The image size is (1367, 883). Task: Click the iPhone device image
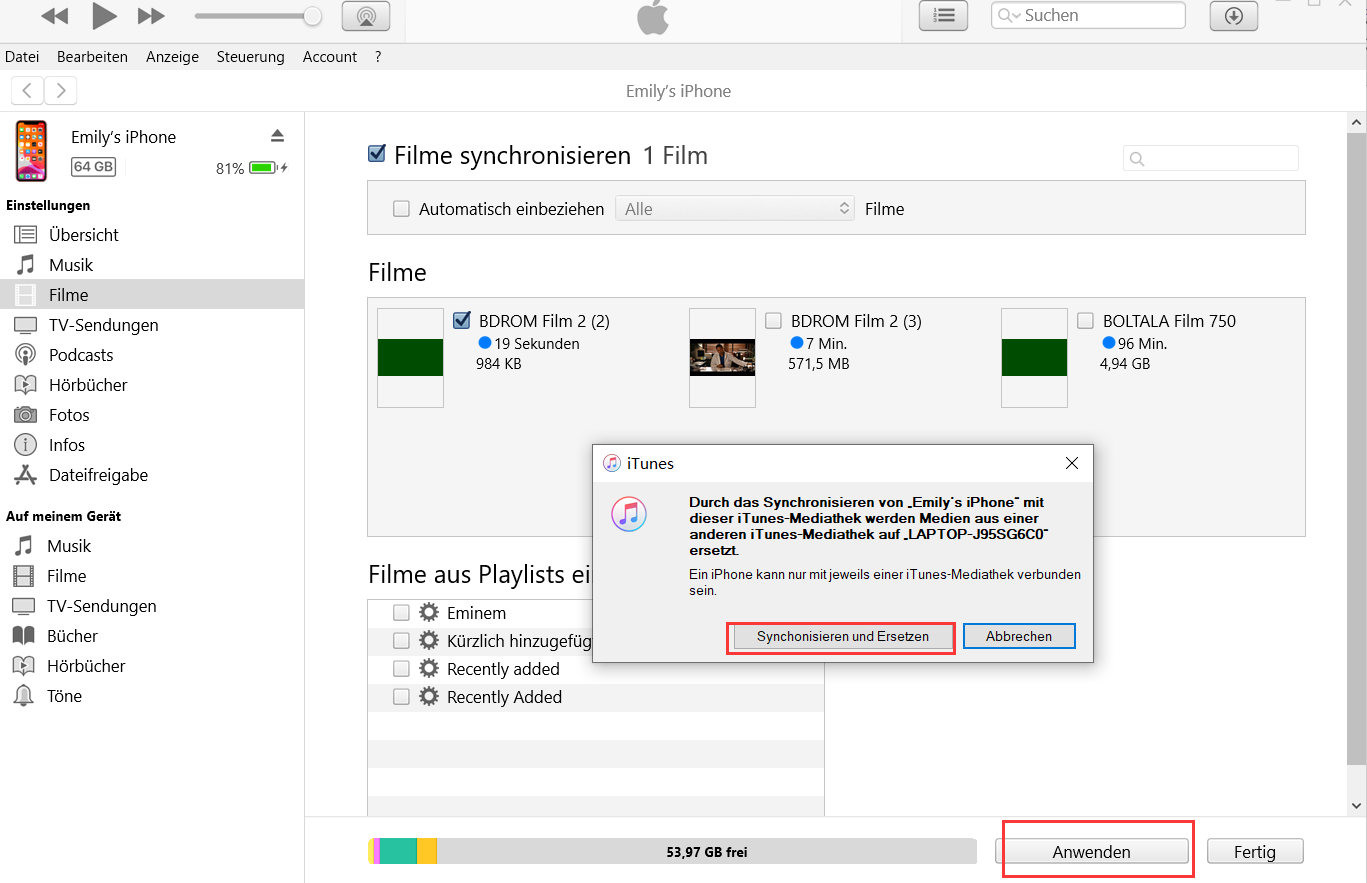tap(31, 151)
